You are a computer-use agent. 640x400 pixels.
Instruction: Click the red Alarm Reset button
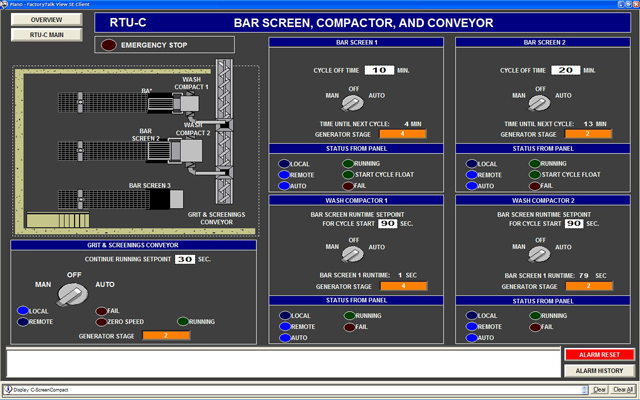coord(598,355)
